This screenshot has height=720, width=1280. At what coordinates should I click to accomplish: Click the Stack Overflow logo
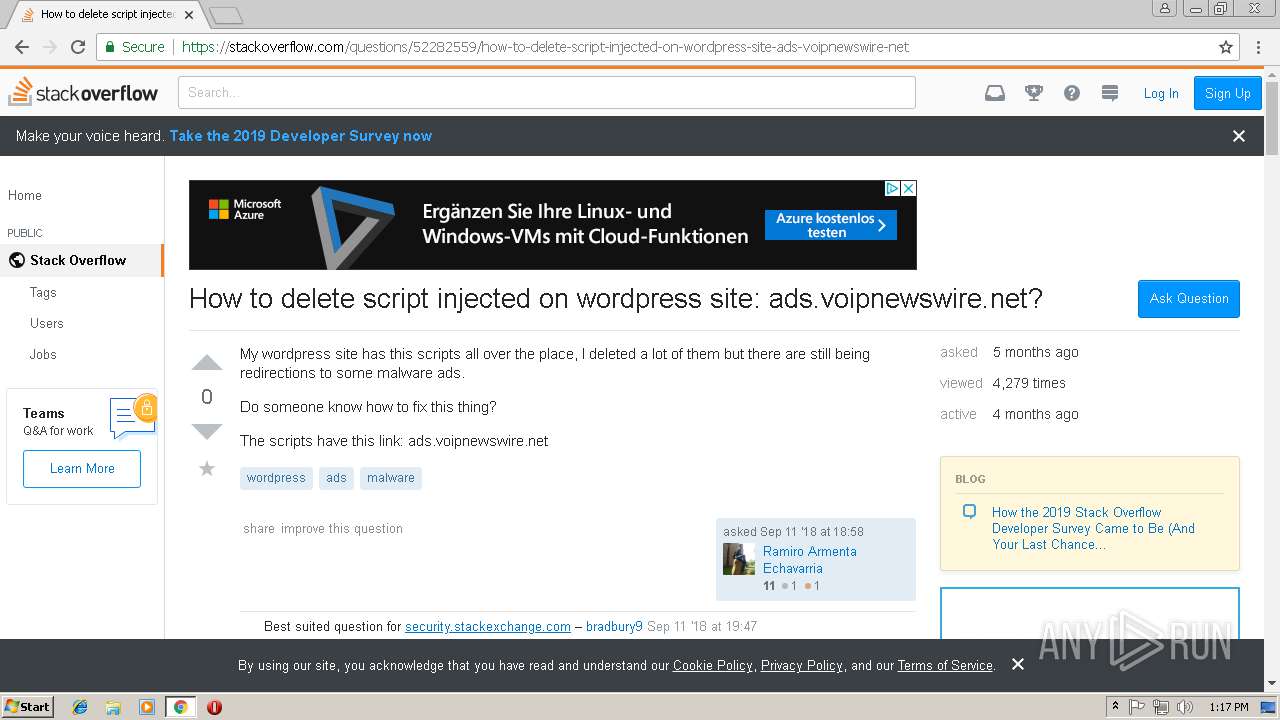tap(83, 92)
